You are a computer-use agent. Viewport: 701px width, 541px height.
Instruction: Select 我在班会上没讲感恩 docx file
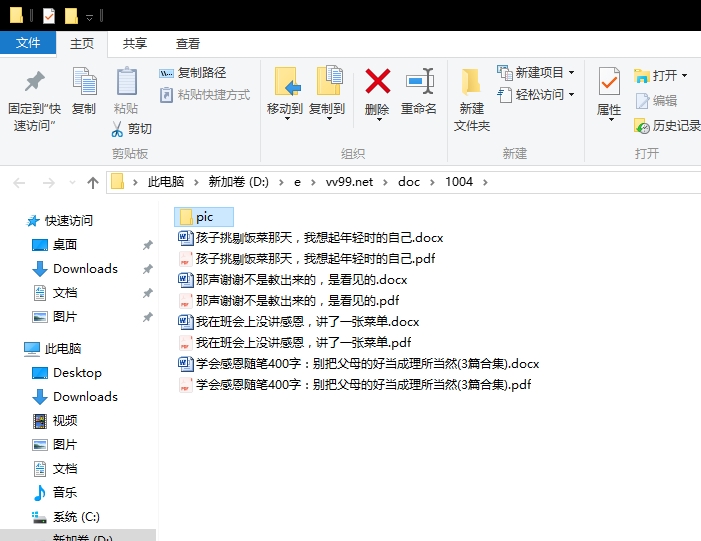[299, 321]
